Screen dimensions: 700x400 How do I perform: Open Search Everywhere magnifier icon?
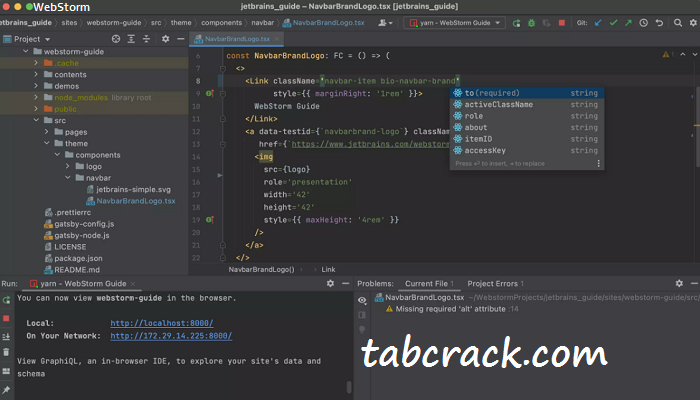(x=678, y=23)
